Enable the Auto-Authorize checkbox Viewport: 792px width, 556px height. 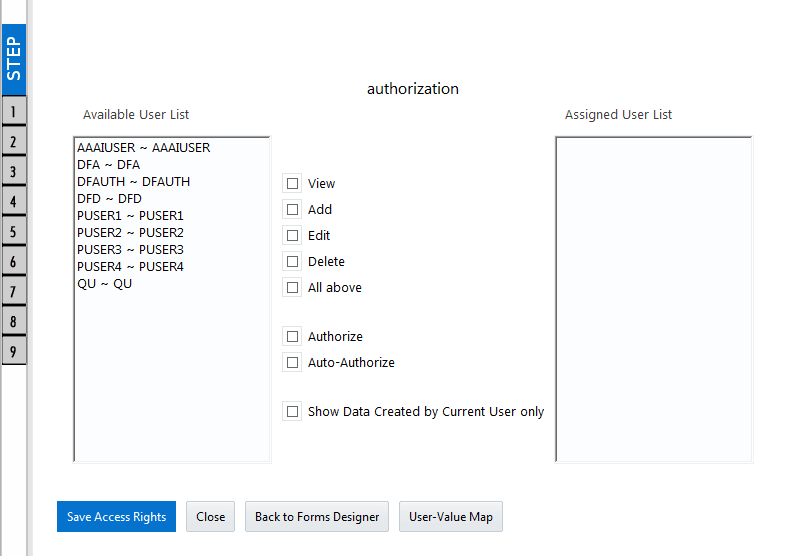tap(292, 363)
